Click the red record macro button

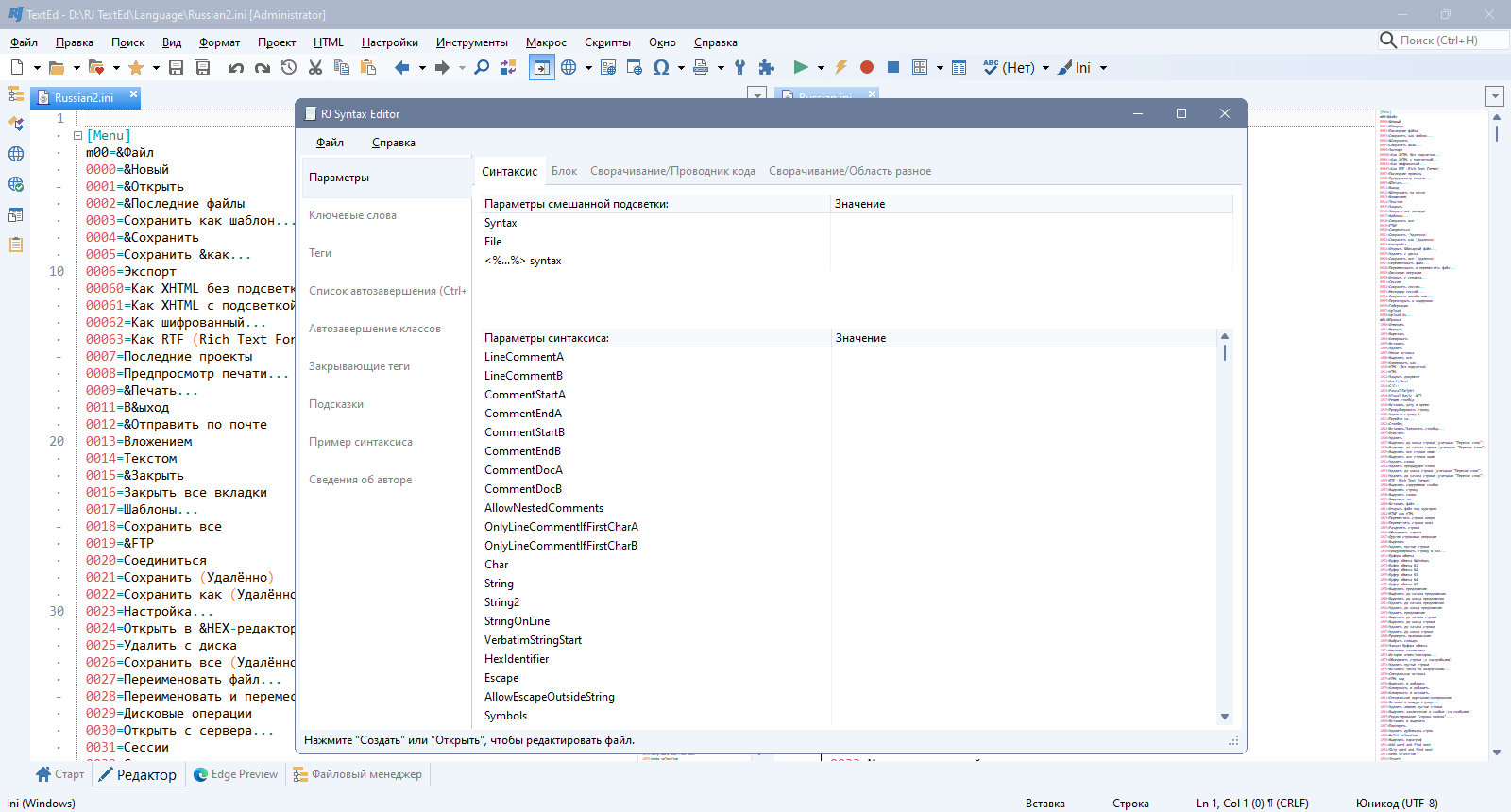click(867, 67)
